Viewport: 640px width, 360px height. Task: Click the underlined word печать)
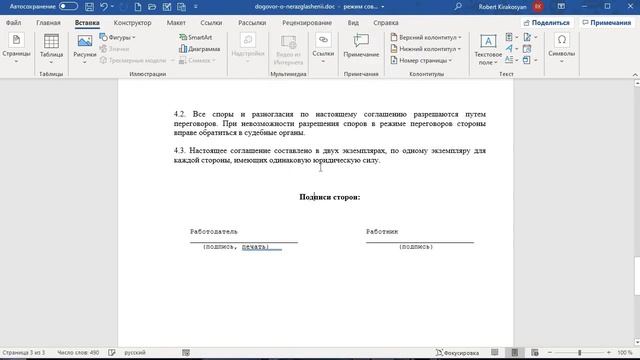[x=256, y=247]
